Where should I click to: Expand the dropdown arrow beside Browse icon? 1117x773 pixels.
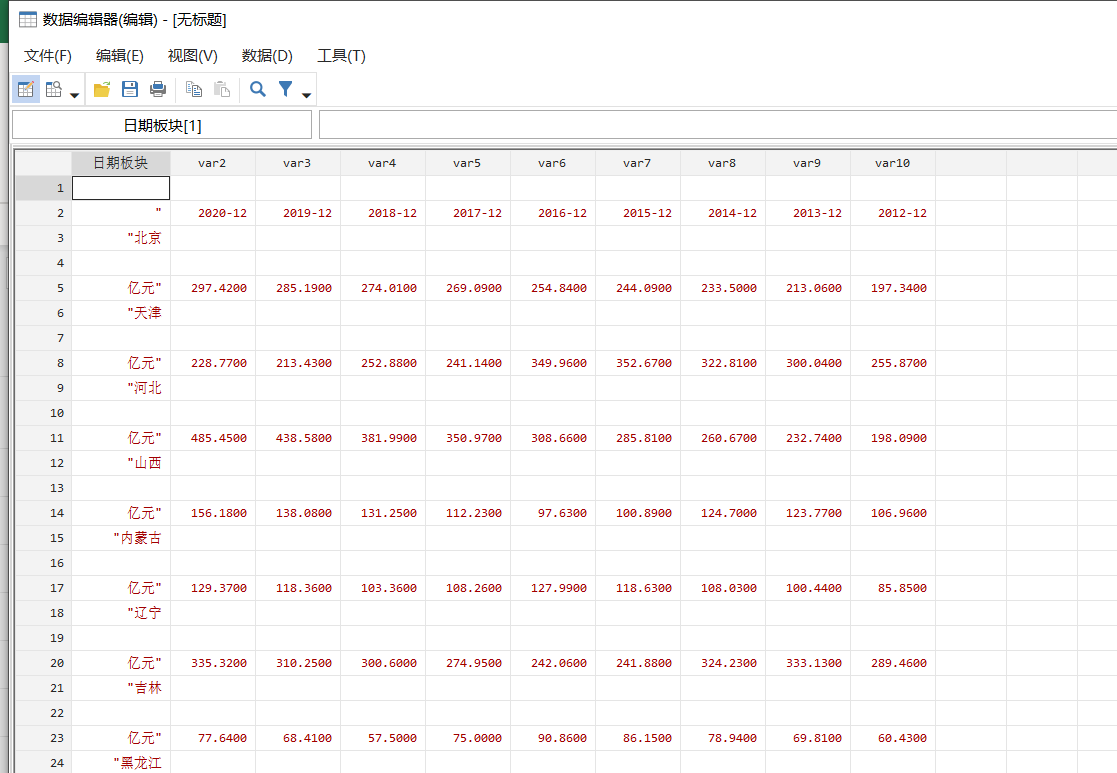(x=73, y=93)
